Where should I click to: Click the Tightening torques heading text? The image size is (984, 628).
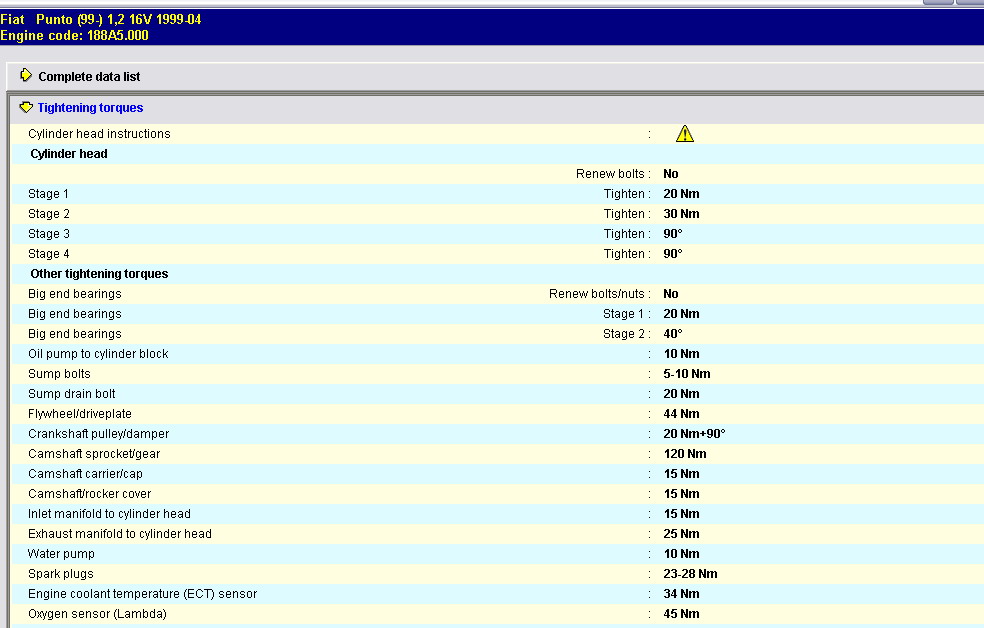pos(90,108)
